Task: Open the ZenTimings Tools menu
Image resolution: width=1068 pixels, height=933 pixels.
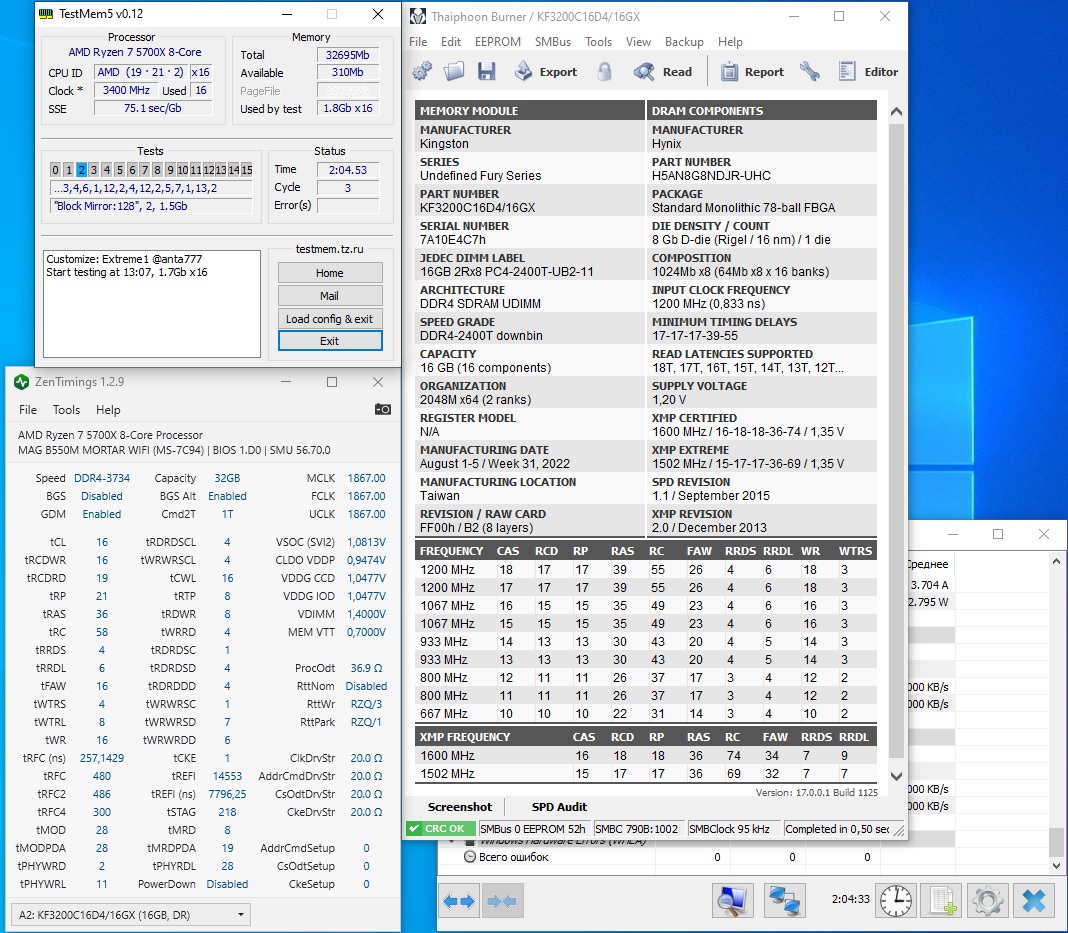Action: pos(67,409)
